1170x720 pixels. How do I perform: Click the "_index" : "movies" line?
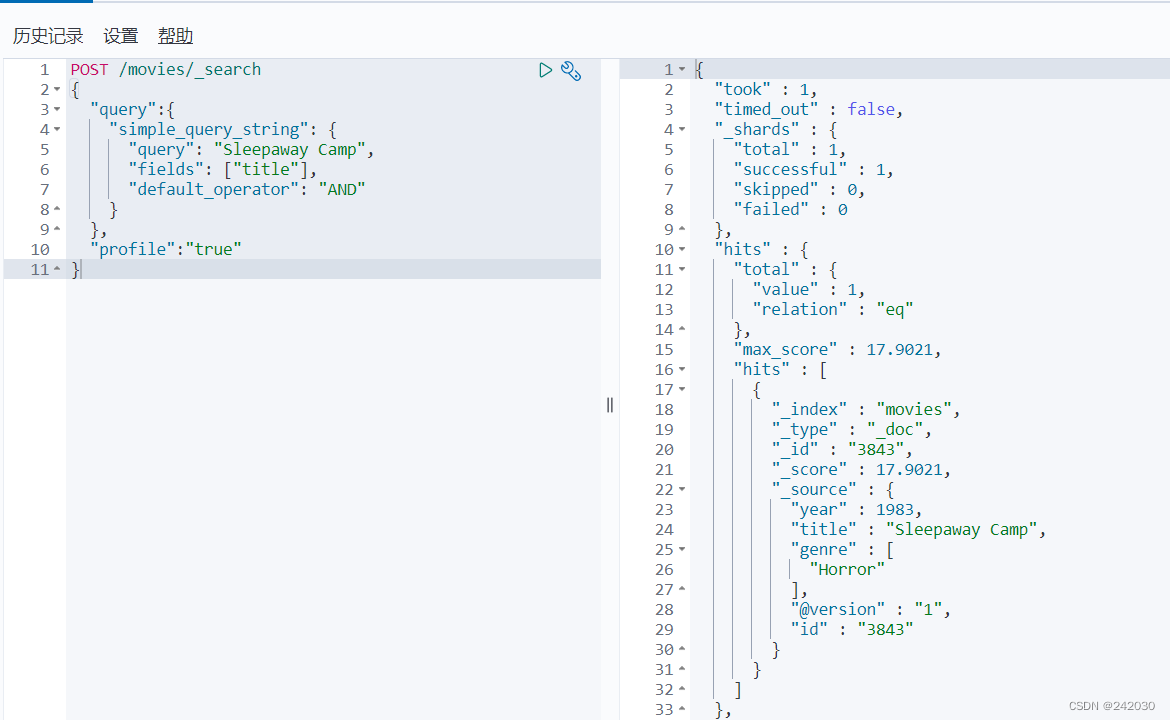pyautogui.click(x=866, y=410)
